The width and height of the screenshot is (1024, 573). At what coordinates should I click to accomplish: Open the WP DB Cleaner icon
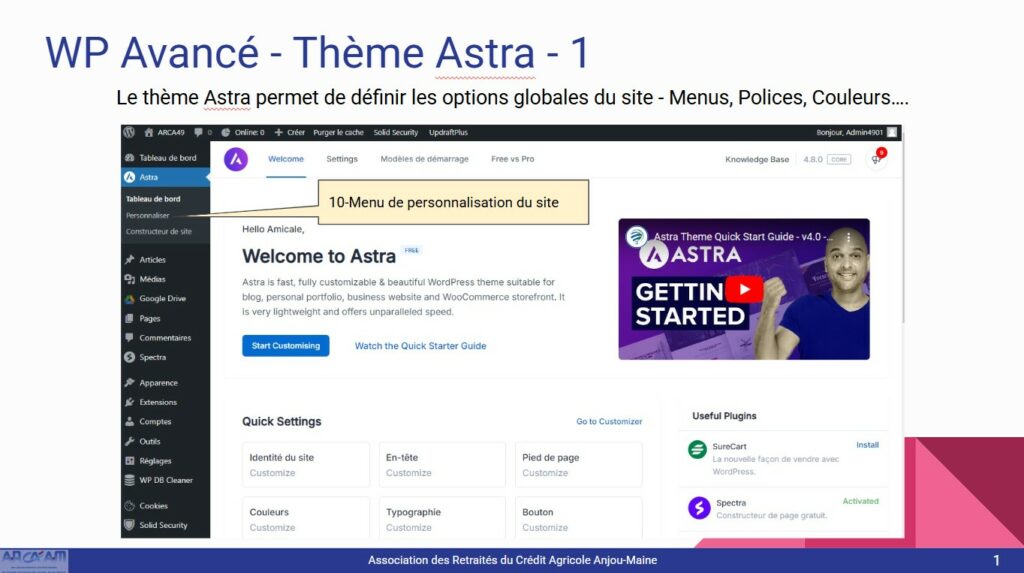129,480
